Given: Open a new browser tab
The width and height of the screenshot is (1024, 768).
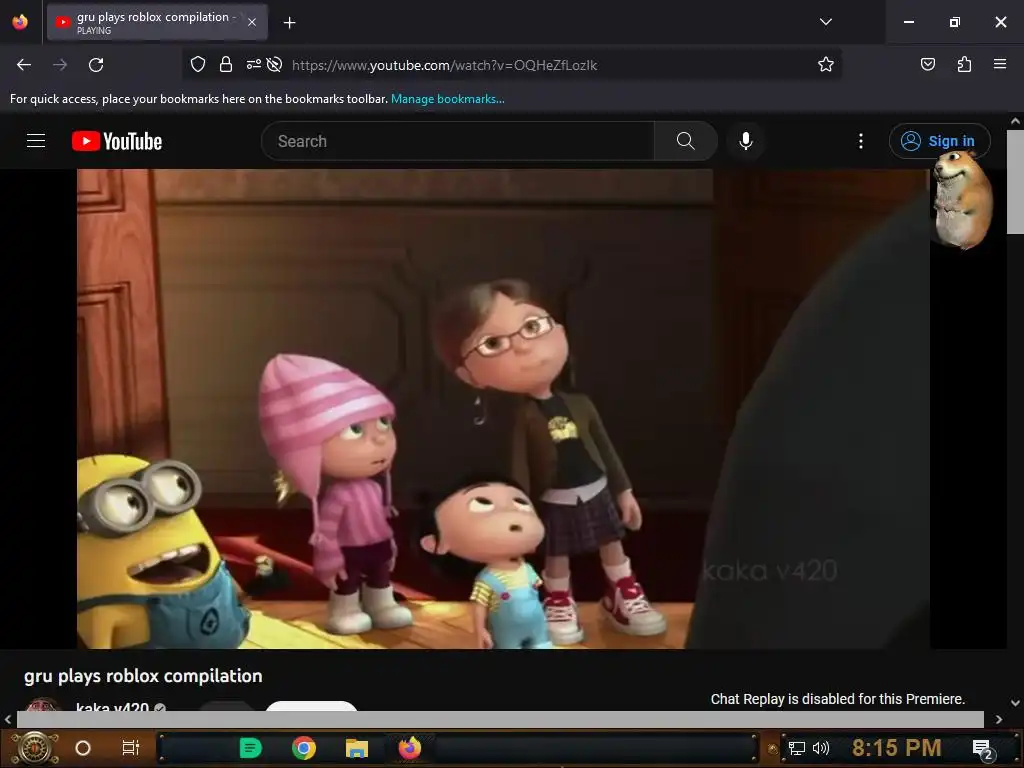Looking at the screenshot, I should (x=289, y=23).
